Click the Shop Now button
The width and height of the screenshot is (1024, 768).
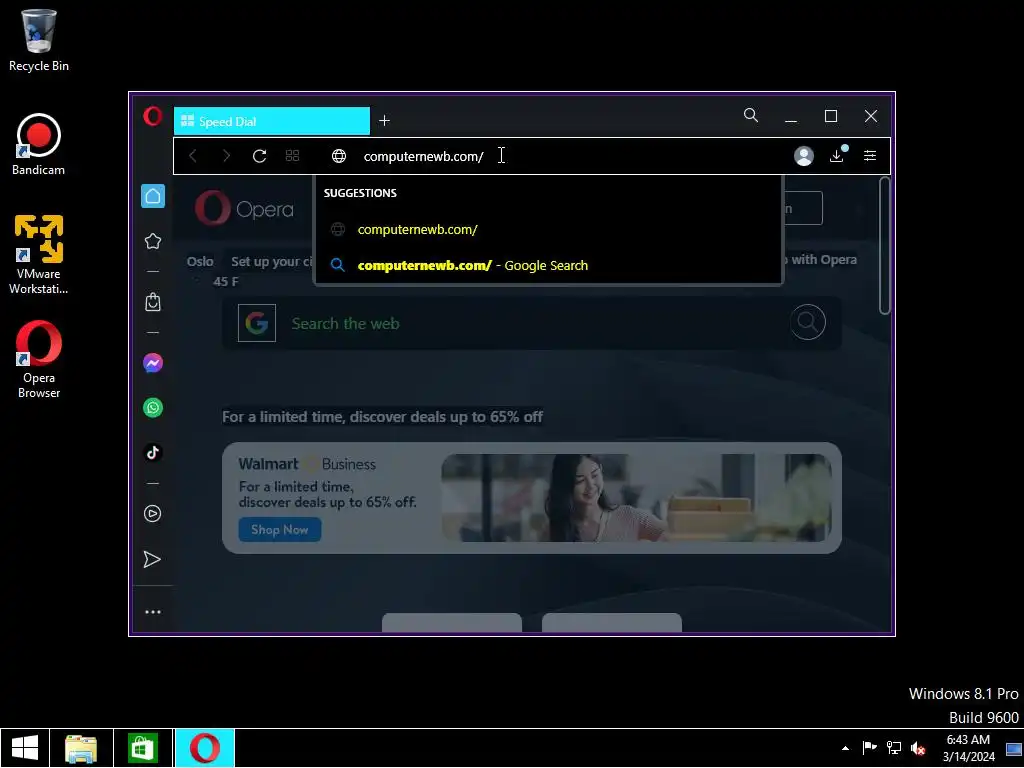coord(280,530)
